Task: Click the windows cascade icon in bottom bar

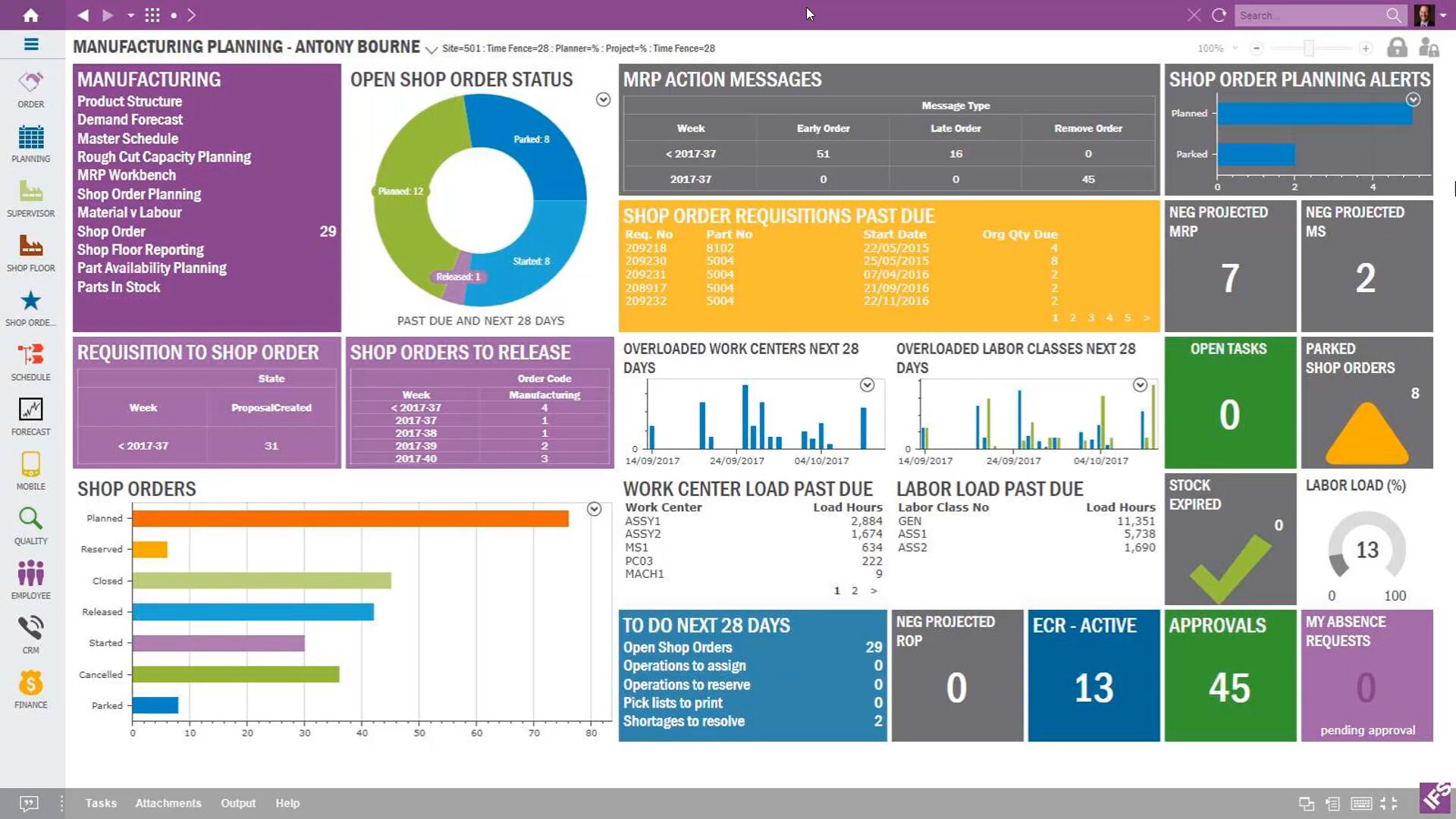Action: 1307,804
